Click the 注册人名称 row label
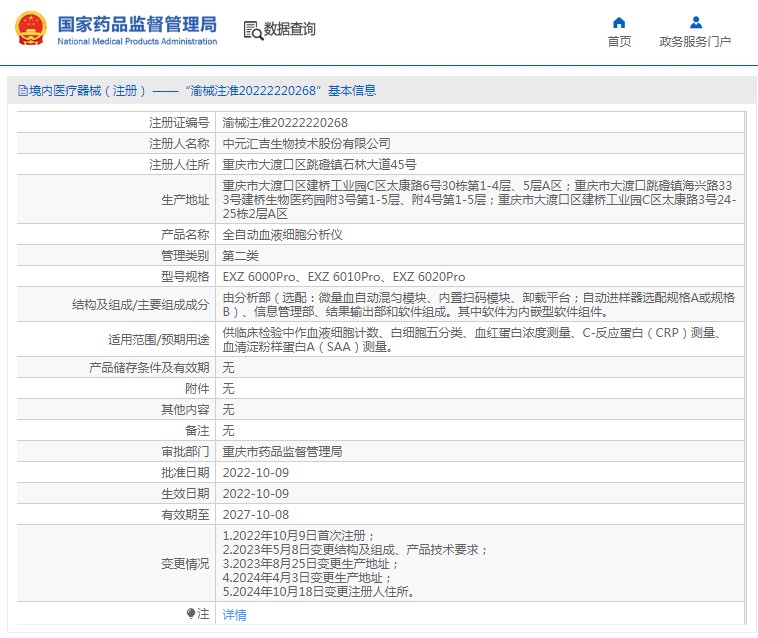 (x=179, y=144)
